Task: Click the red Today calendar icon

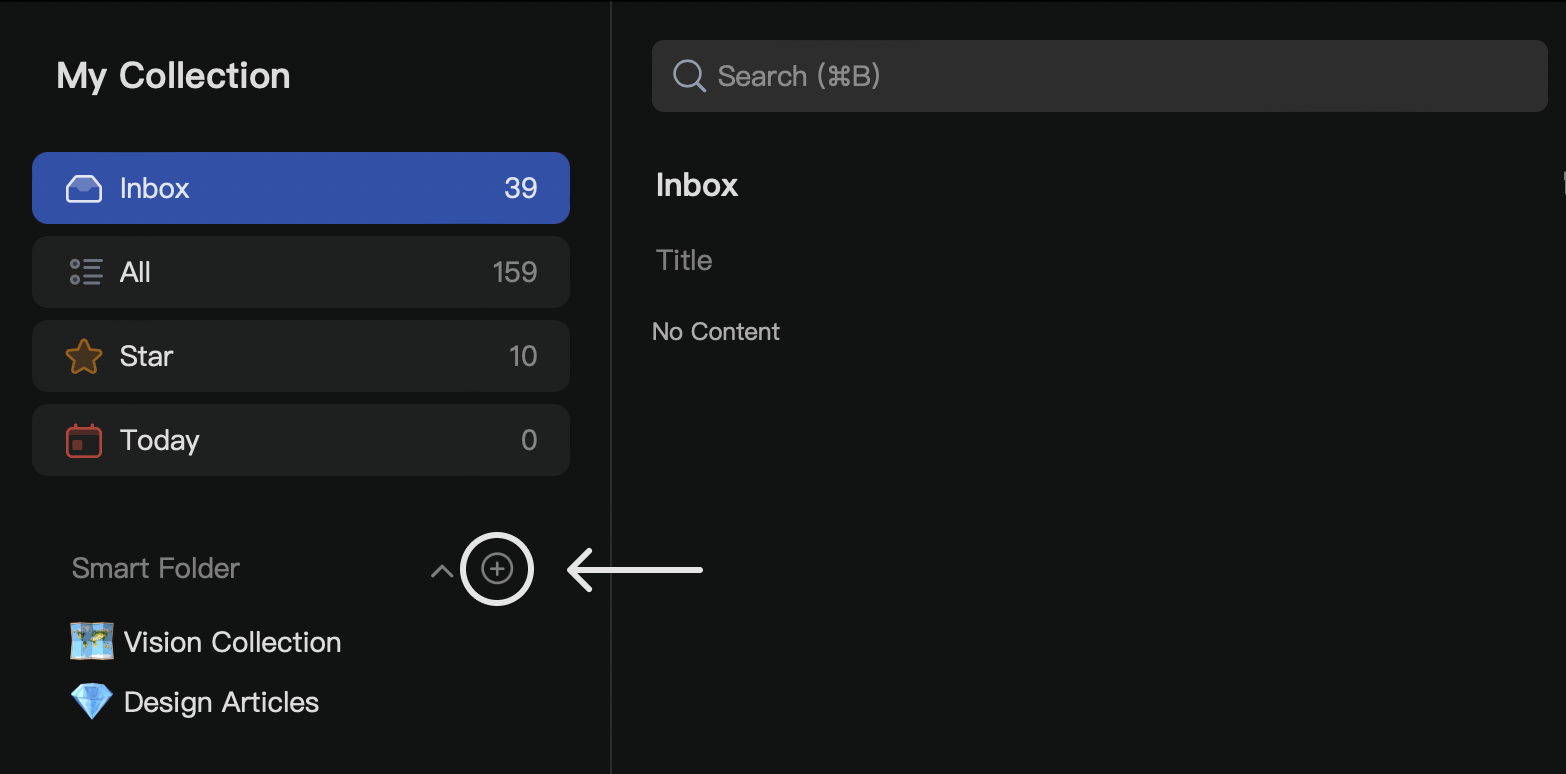Action: [83, 440]
